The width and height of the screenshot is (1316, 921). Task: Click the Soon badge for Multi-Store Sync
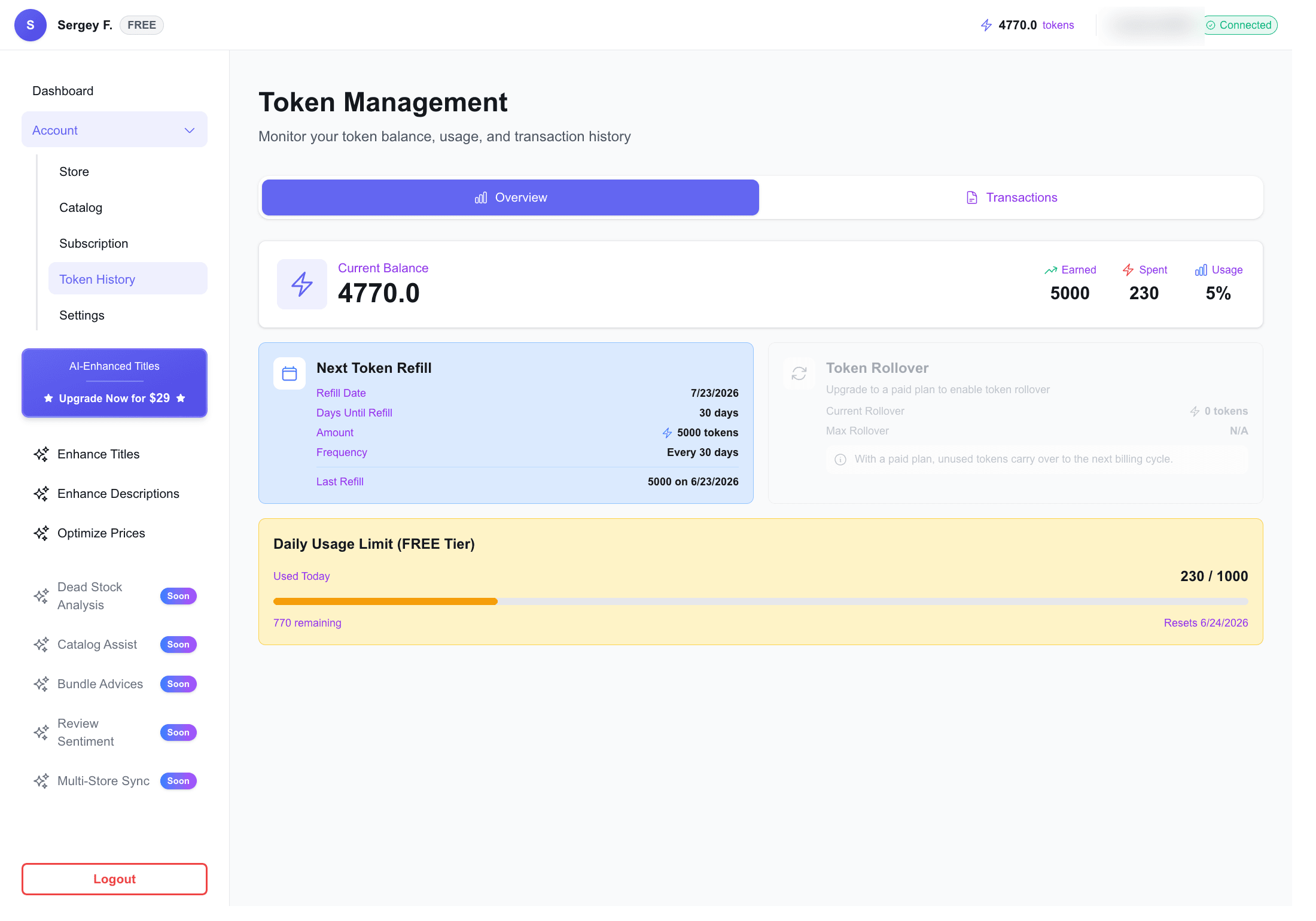click(178, 781)
